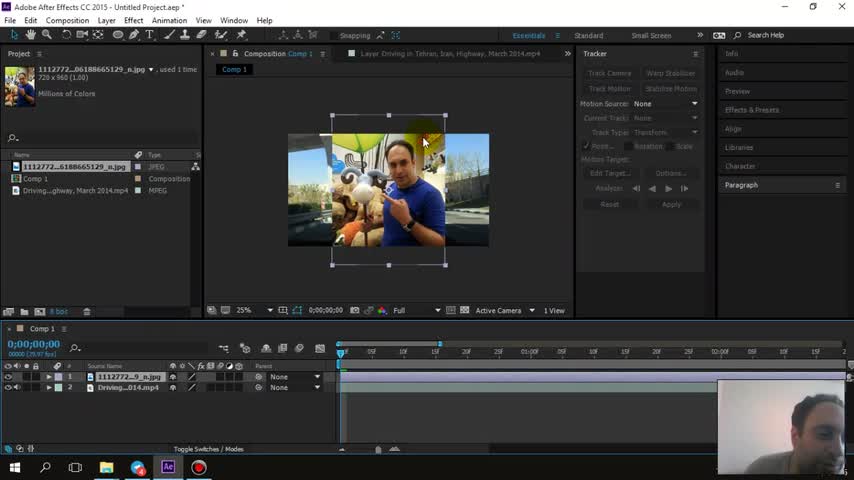Screen dimensions: 854x480
Task: Take a snapshot using camera icon
Action: click(x=357, y=311)
